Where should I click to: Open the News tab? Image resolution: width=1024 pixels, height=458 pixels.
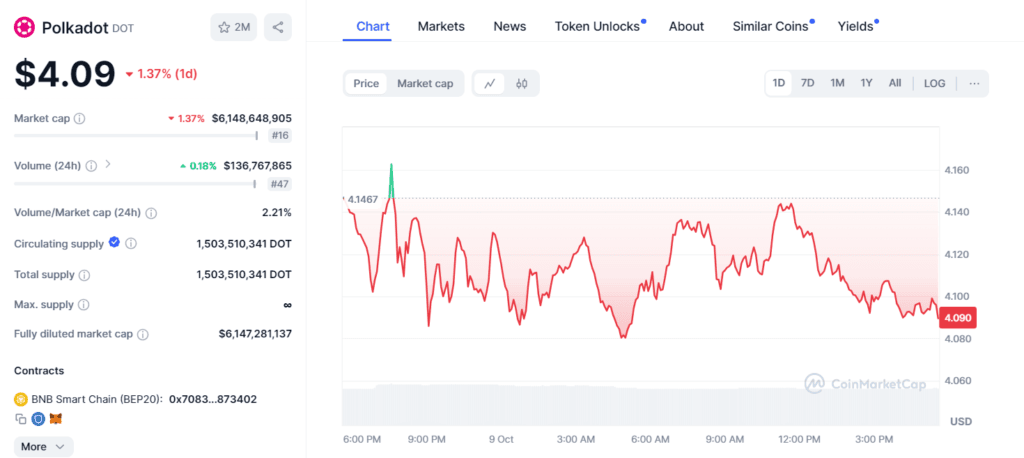[x=510, y=27]
